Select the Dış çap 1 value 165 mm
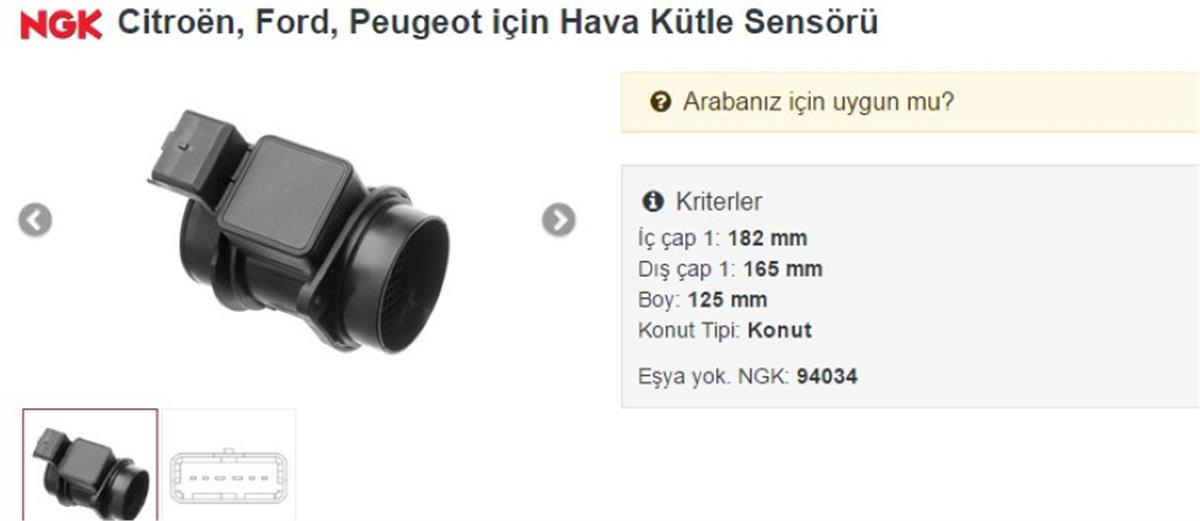The width and height of the screenshot is (1200, 521). 783,269
